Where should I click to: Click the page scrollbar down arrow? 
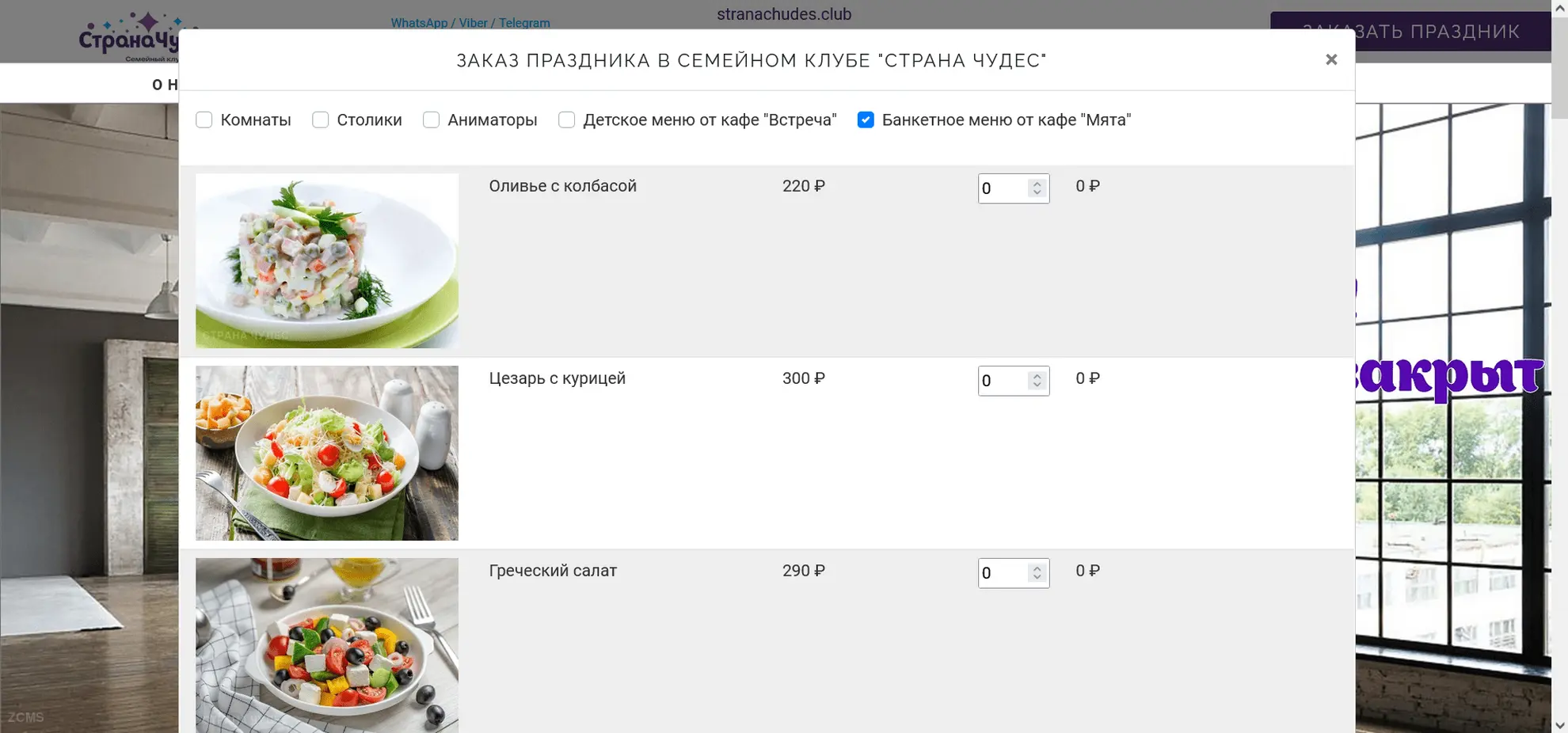coord(1559,725)
